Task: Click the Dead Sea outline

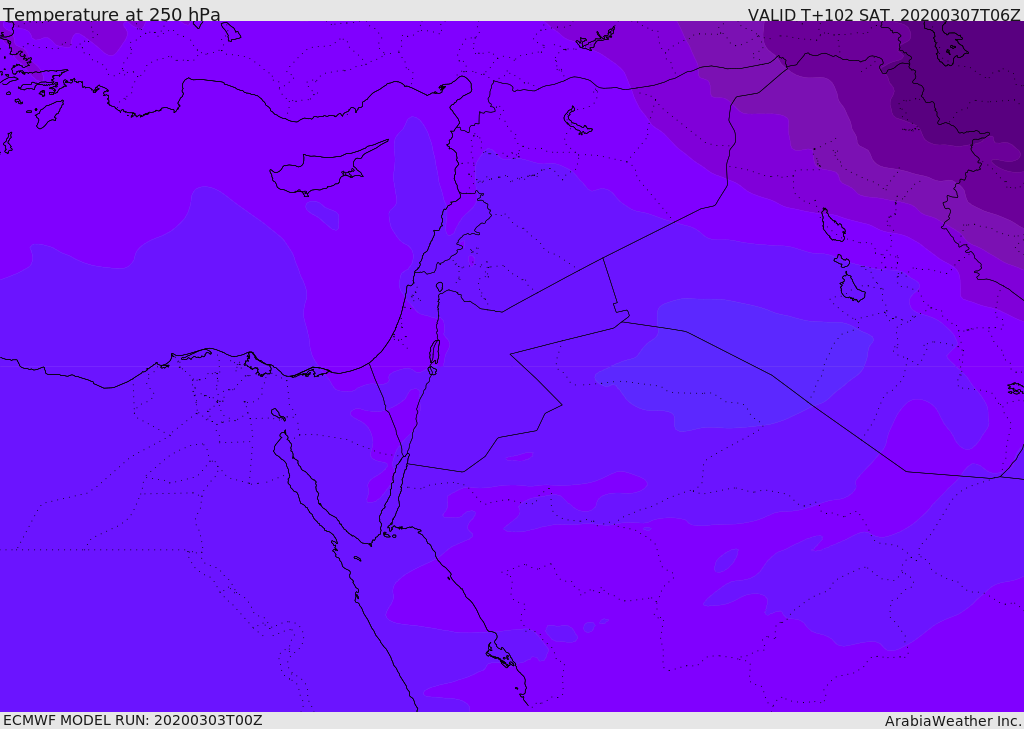Action: (434, 352)
